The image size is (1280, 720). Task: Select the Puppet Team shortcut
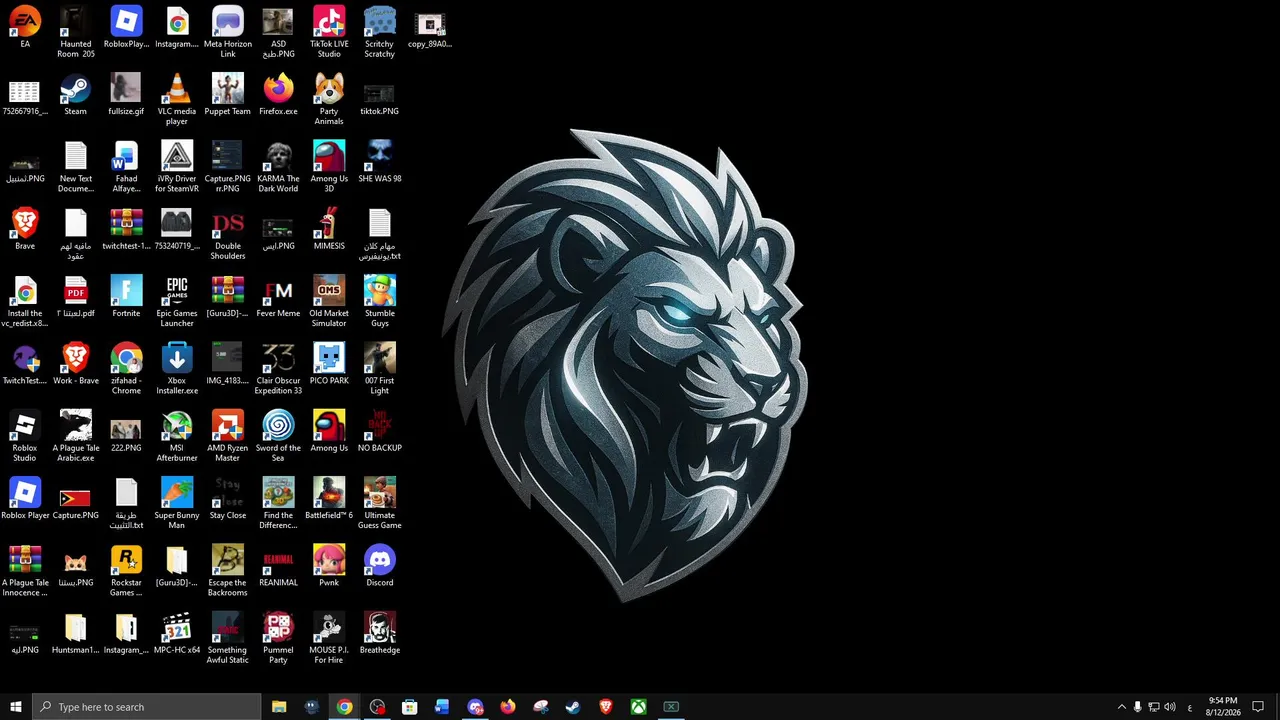(228, 94)
